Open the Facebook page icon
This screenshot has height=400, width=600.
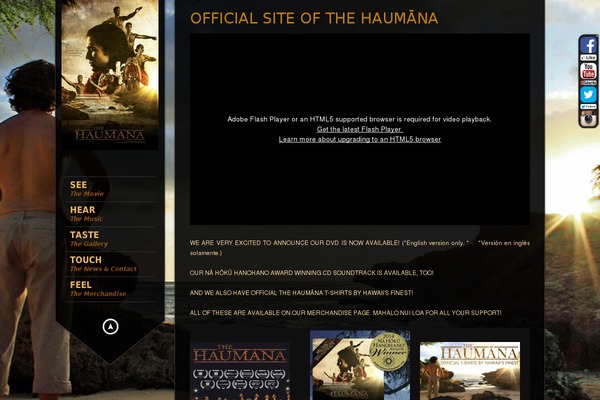588,45
